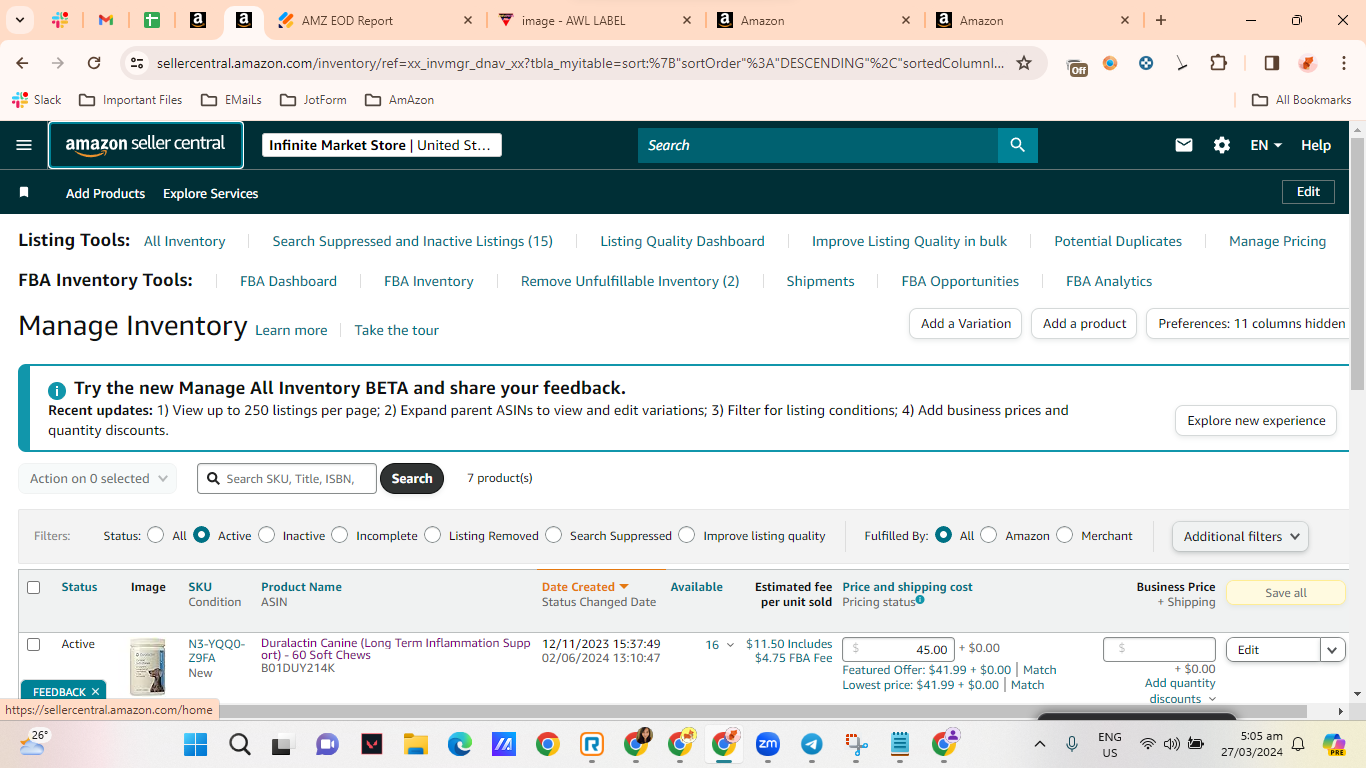This screenshot has width=1366, height=768.
Task: Switch to AMZ EOD Report tab
Action: tap(376, 20)
